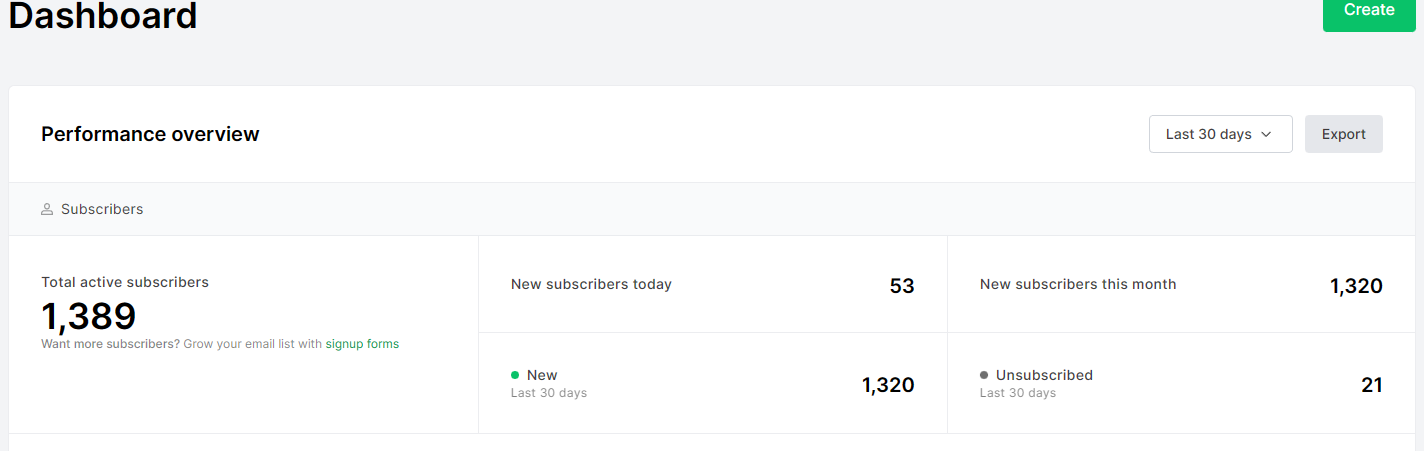Select the value 53 for today's subscribers
Image resolution: width=1424 pixels, height=451 pixels.
tap(901, 286)
